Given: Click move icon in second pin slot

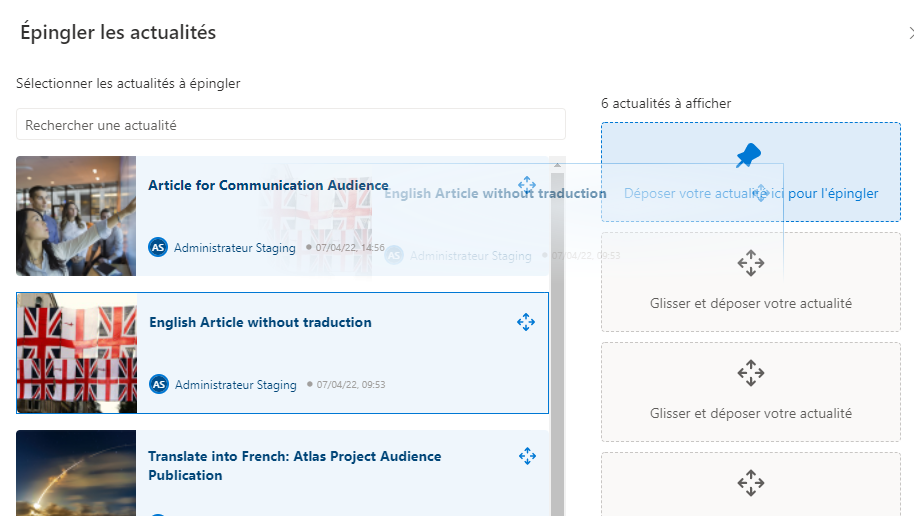Looking at the screenshot, I should point(751,263).
